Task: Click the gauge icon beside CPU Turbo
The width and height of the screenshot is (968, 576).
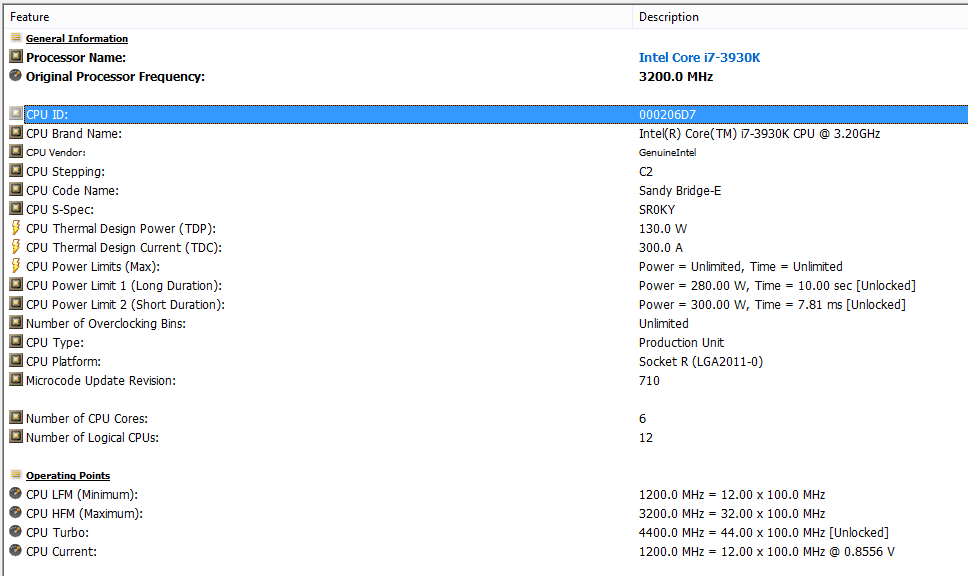Action: tap(16, 532)
